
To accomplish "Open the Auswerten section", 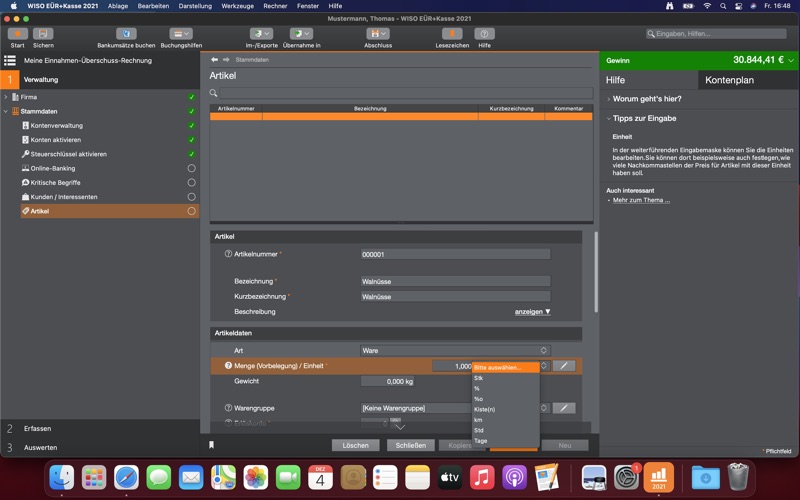I will (x=99, y=447).
